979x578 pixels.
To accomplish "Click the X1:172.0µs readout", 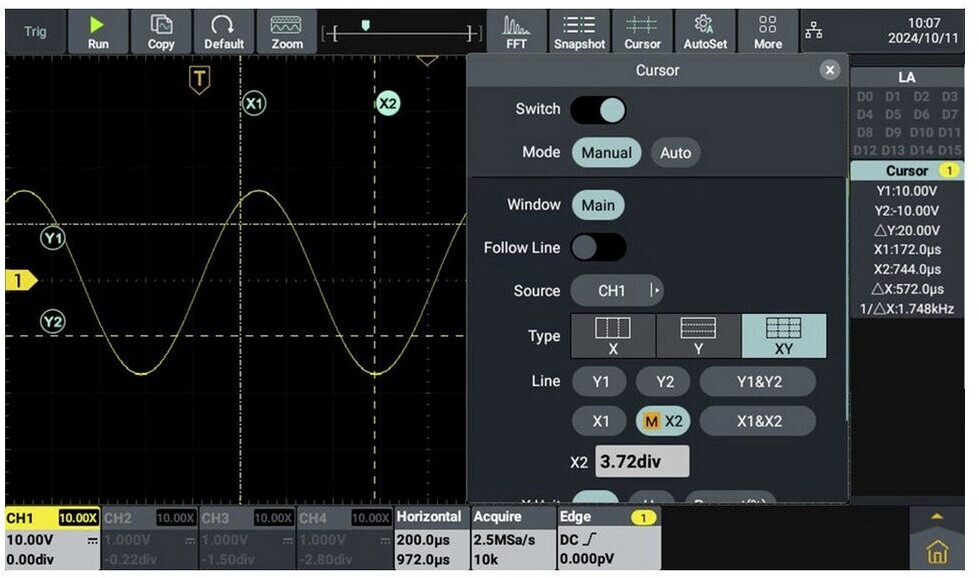I will click(x=907, y=250).
